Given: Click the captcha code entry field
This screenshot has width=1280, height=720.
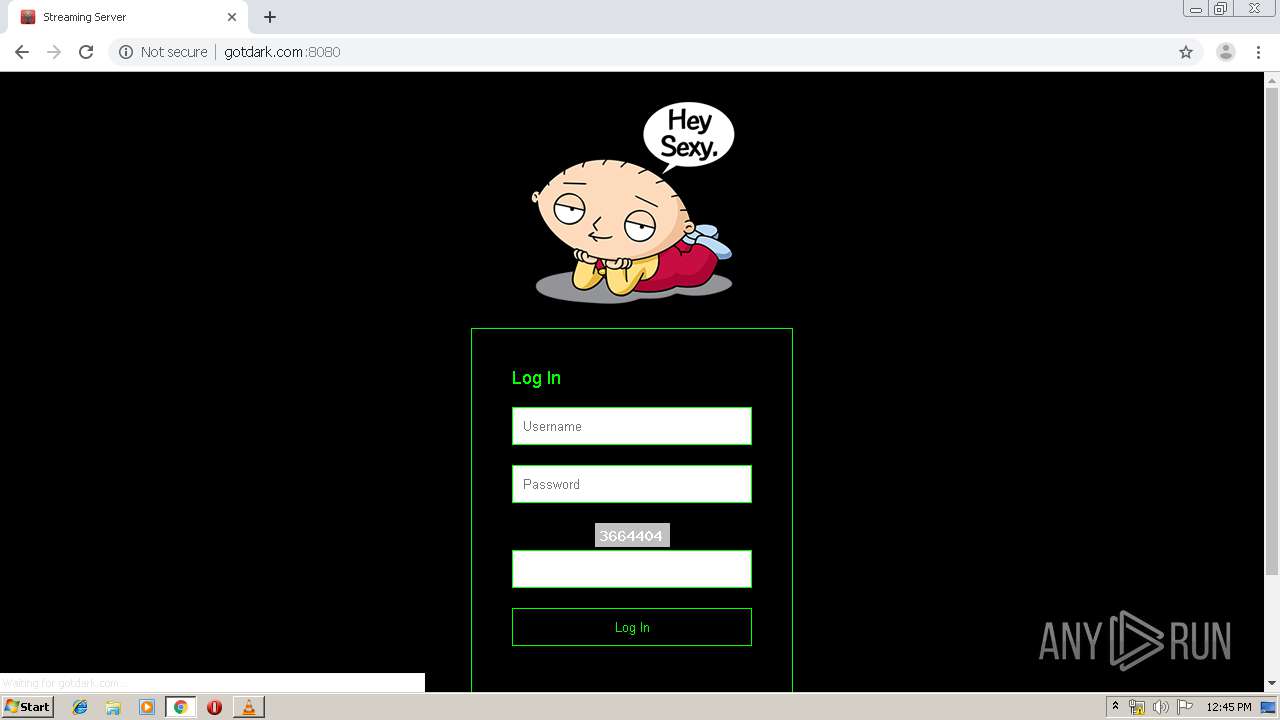Looking at the screenshot, I should click(x=632, y=569).
